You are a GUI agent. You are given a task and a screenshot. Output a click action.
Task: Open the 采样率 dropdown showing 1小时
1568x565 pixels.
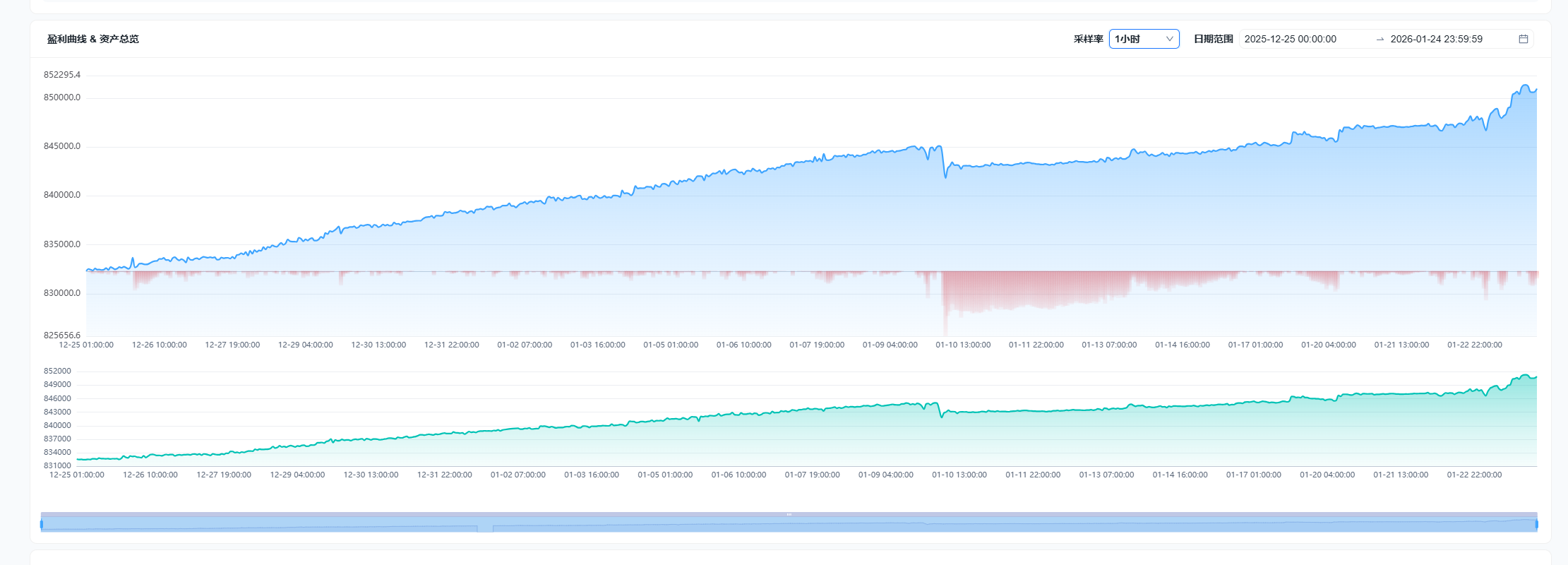[x=1137, y=39]
